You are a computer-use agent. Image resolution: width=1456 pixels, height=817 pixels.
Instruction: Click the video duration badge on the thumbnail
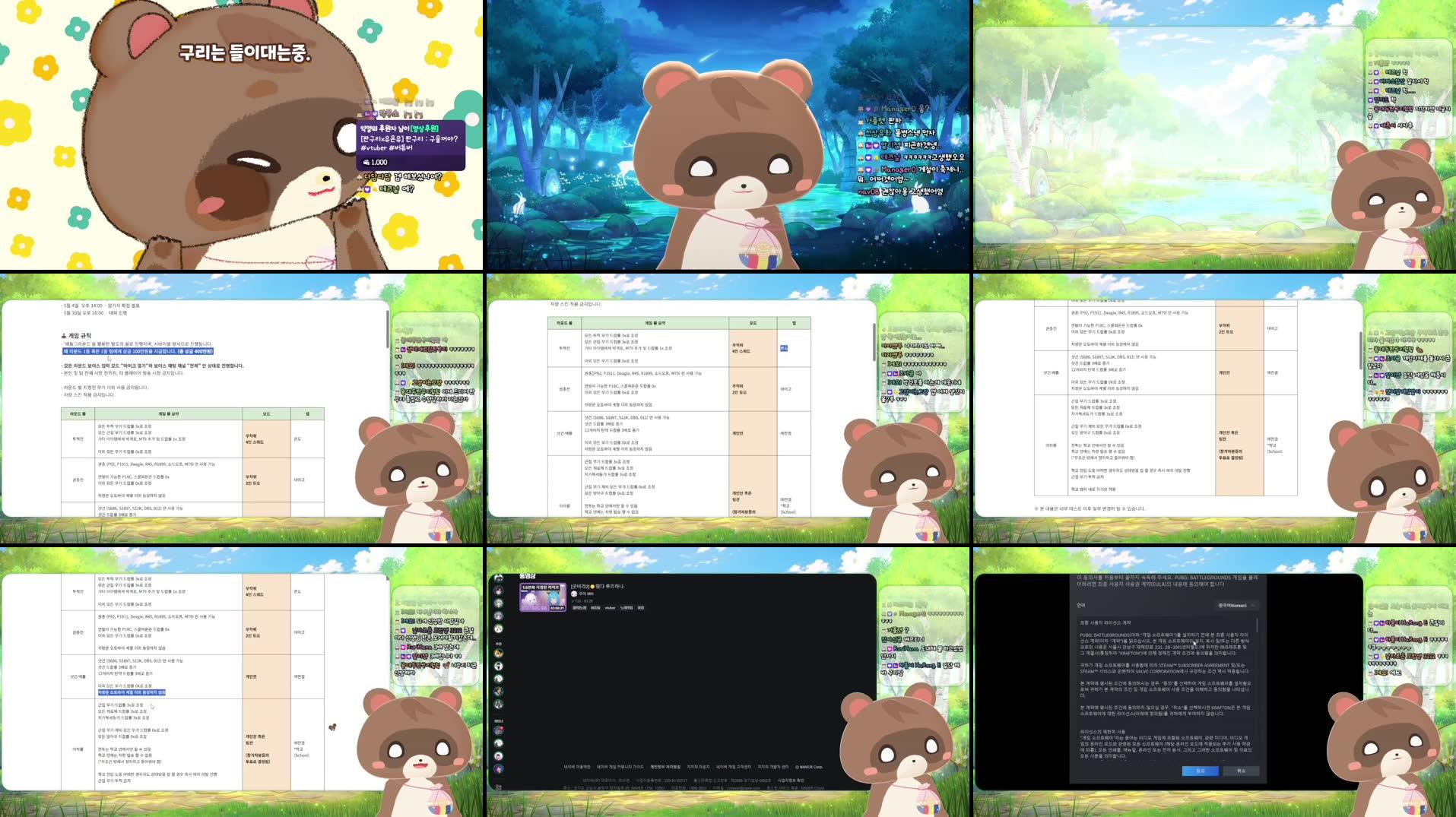click(x=557, y=608)
